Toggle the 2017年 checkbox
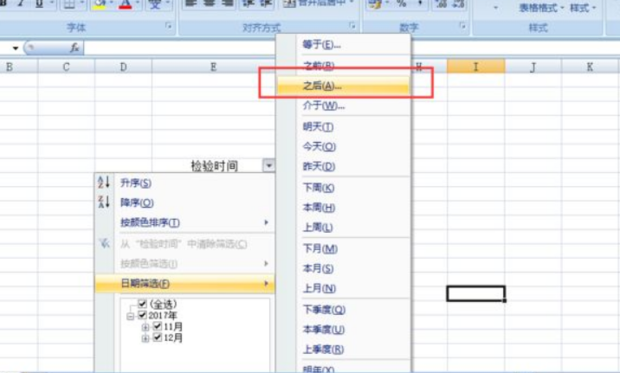The width and height of the screenshot is (620, 373). tap(142, 315)
